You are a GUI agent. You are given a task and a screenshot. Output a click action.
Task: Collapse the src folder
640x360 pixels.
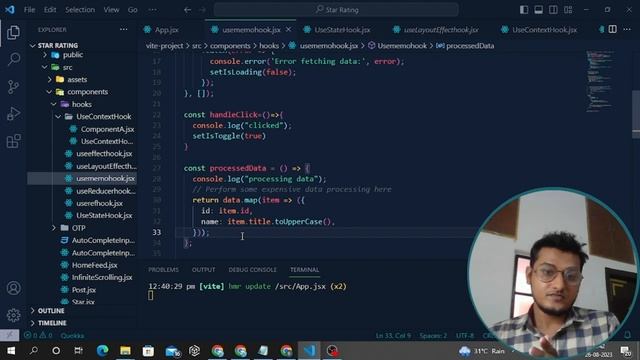[x=67, y=67]
